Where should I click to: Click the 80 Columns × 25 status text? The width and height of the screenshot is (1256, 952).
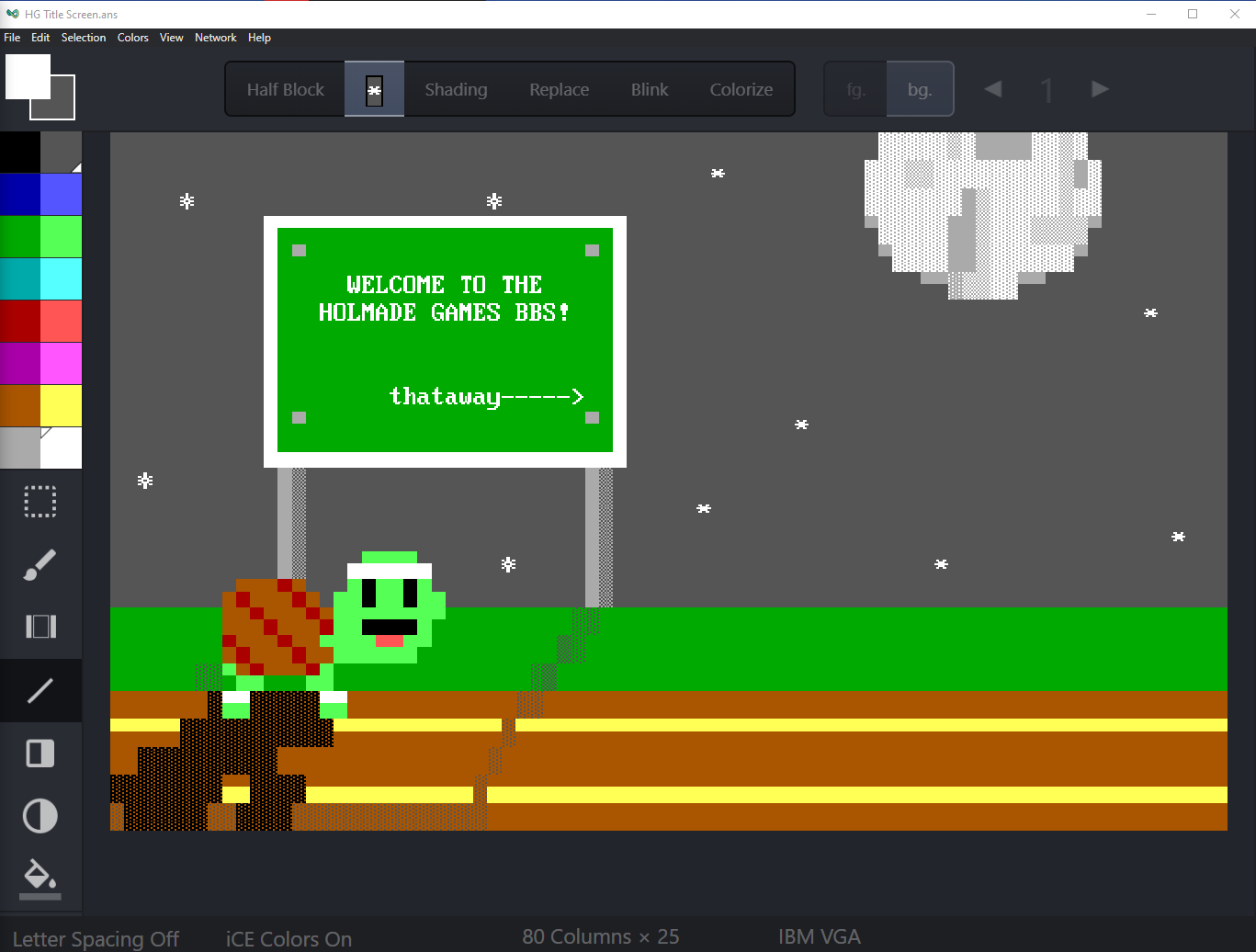pos(601,936)
